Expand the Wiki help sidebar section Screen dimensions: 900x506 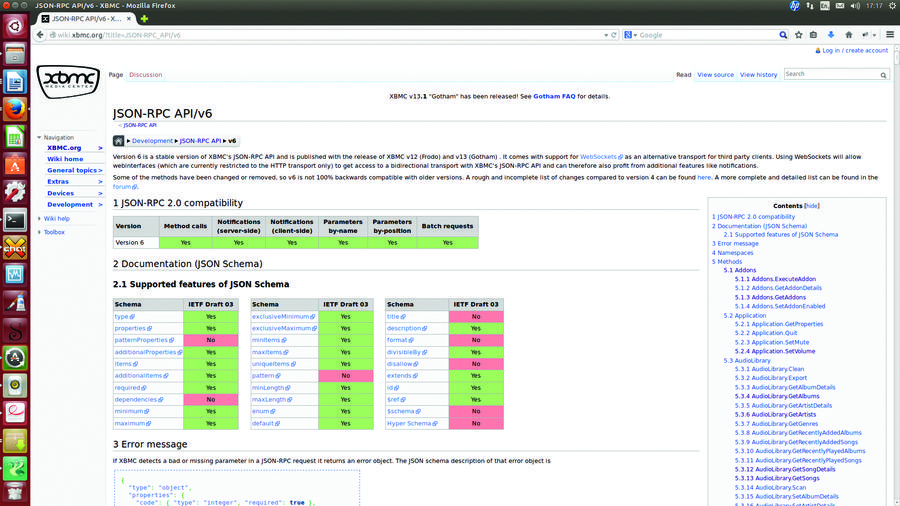pyautogui.click(x=56, y=218)
